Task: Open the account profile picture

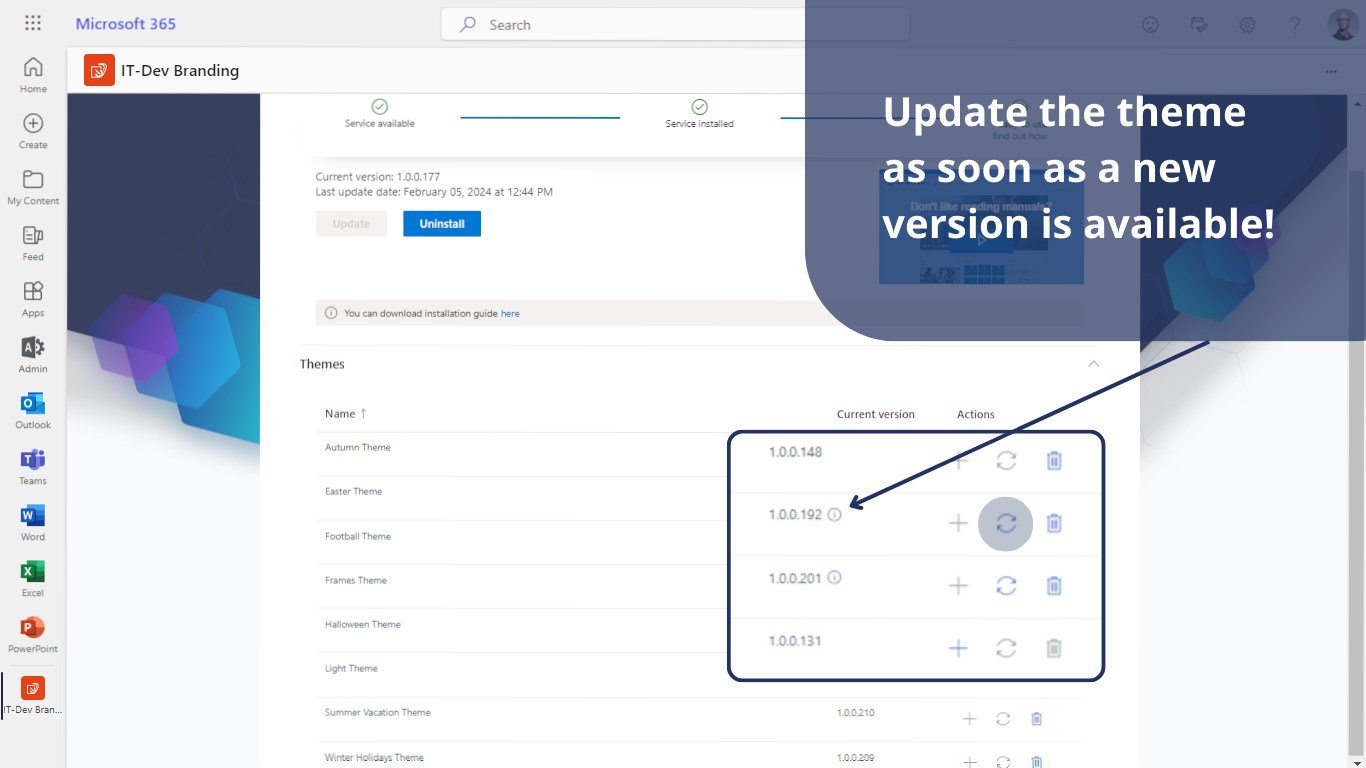Action: tap(1343, 24)
